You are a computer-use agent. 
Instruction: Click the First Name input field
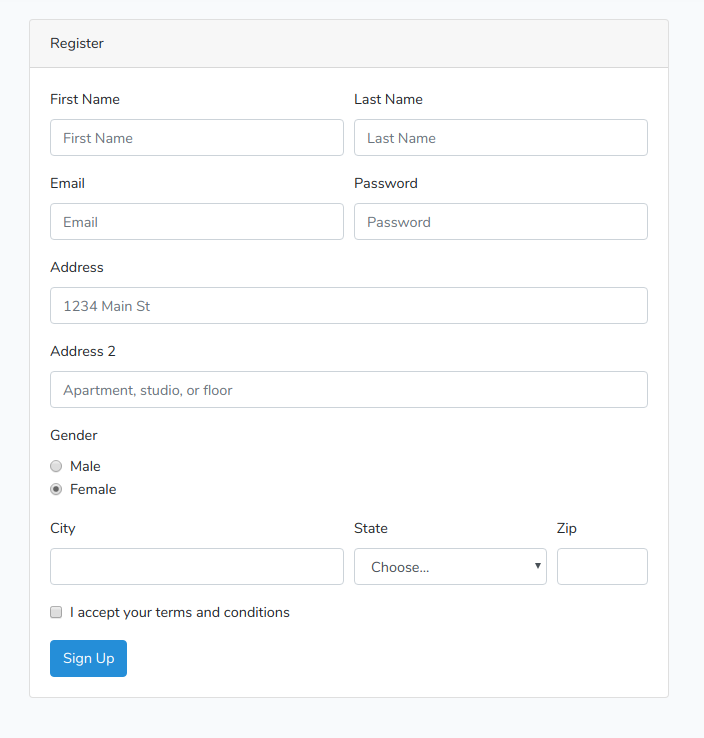point(197,137)
